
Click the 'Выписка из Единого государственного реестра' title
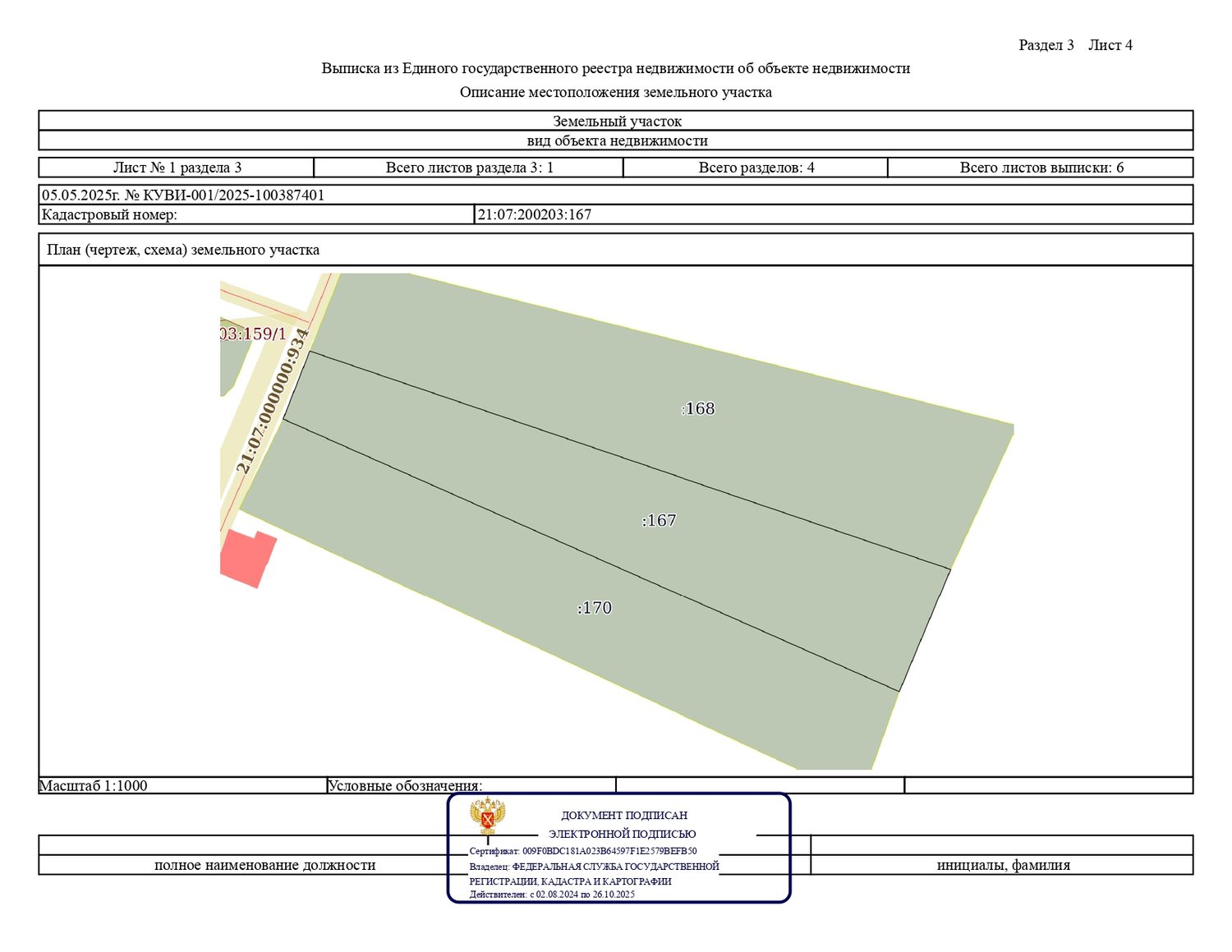(616, 68)
